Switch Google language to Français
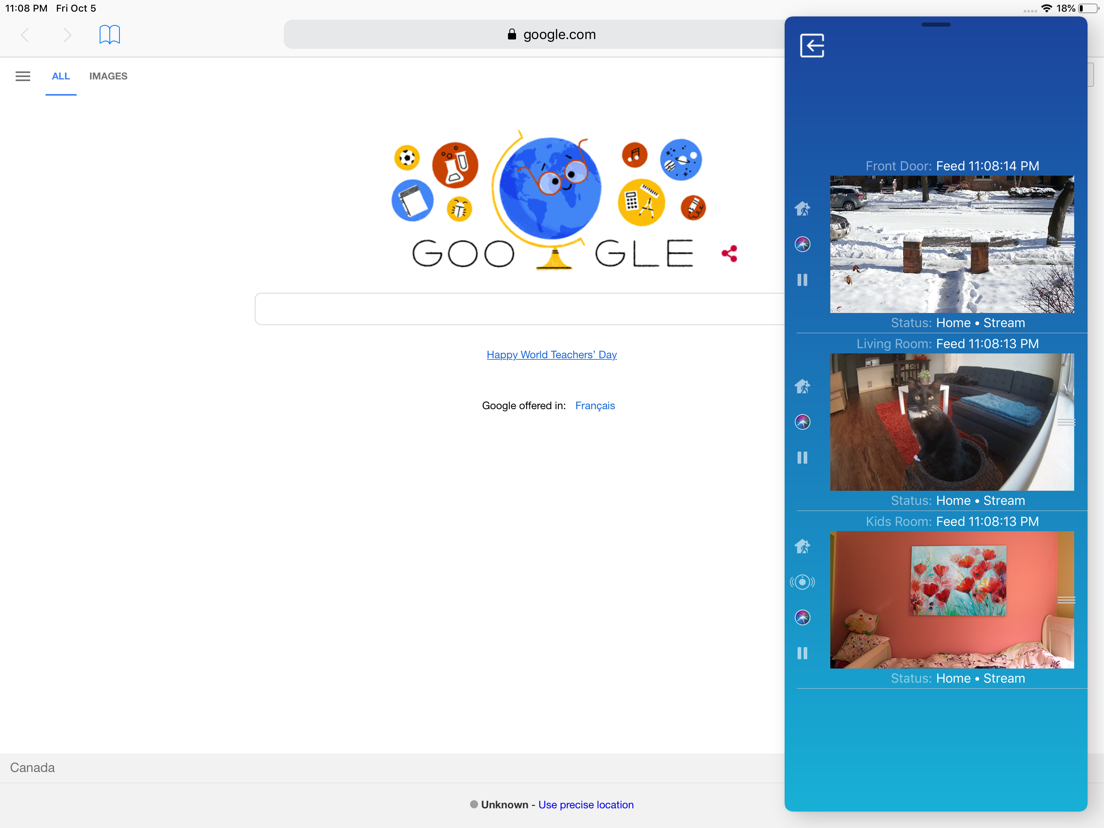 tap(595, 406)
